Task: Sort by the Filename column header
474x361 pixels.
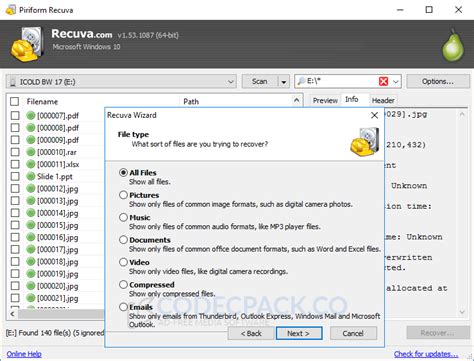Action: point(42,102)
